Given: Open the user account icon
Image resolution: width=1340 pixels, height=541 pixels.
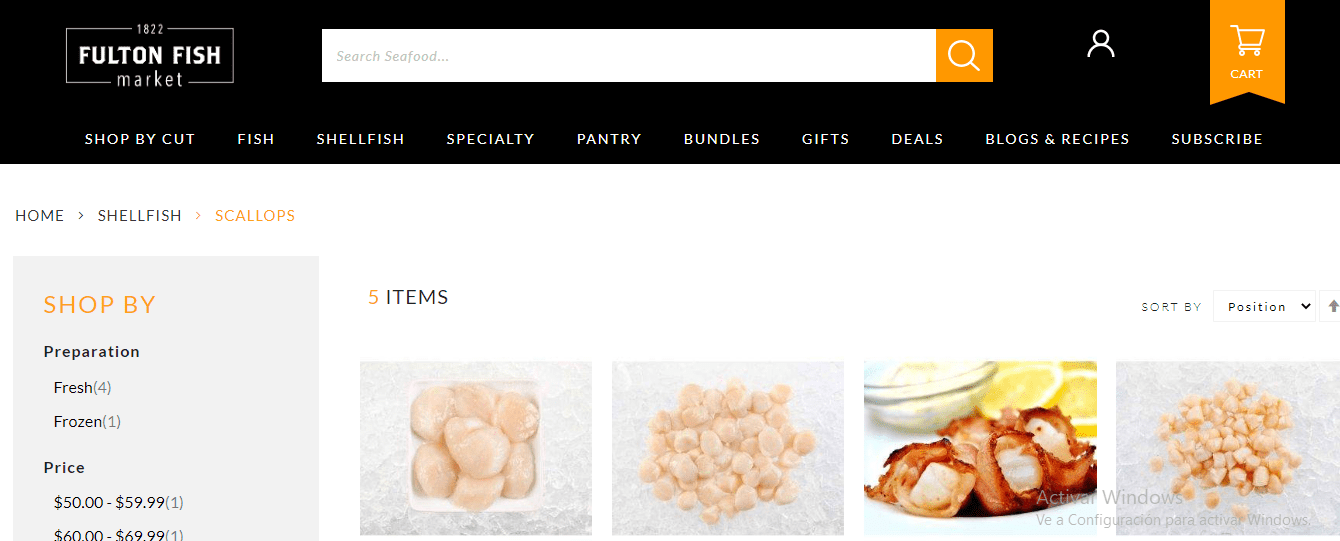Looking at the screenshot, I should pyautogui.click(x=1100, y=44).
